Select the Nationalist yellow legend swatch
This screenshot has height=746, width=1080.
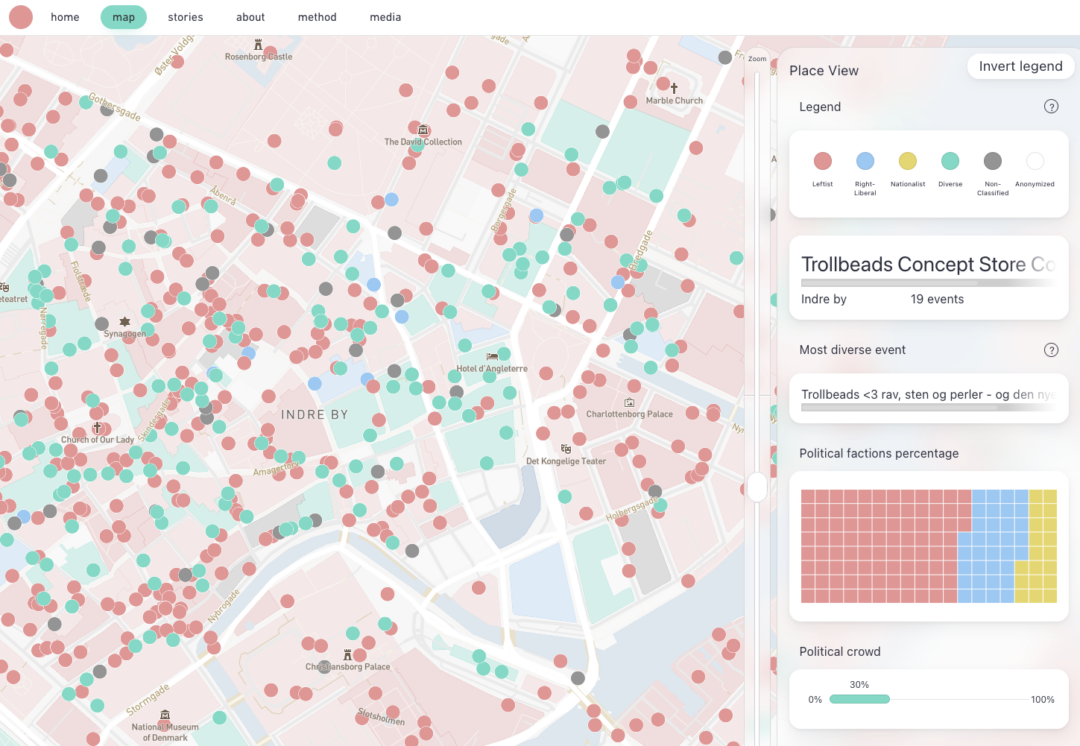(x=908, y=161)
